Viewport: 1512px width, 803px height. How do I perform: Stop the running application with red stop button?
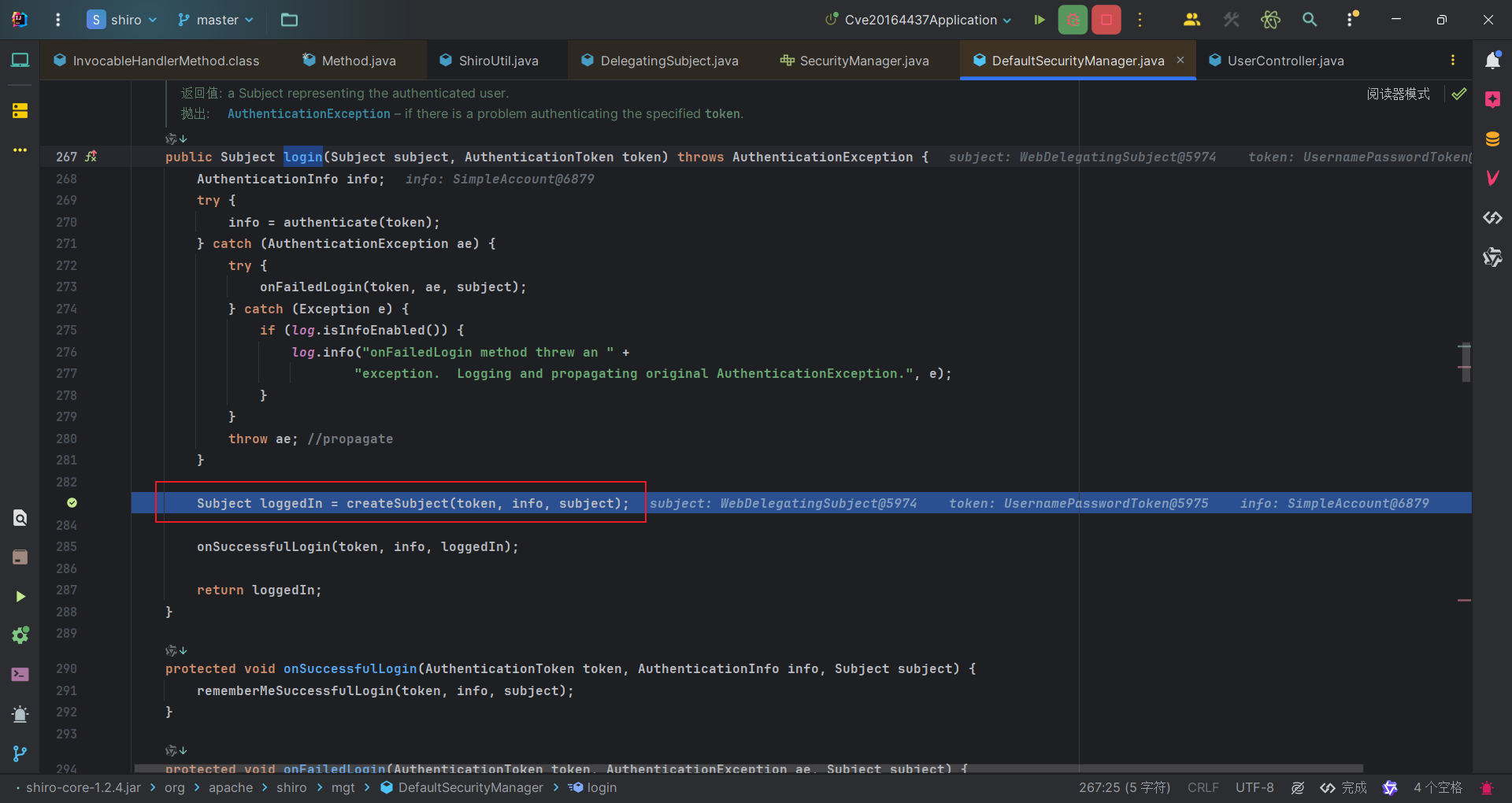click(1106, 20)
